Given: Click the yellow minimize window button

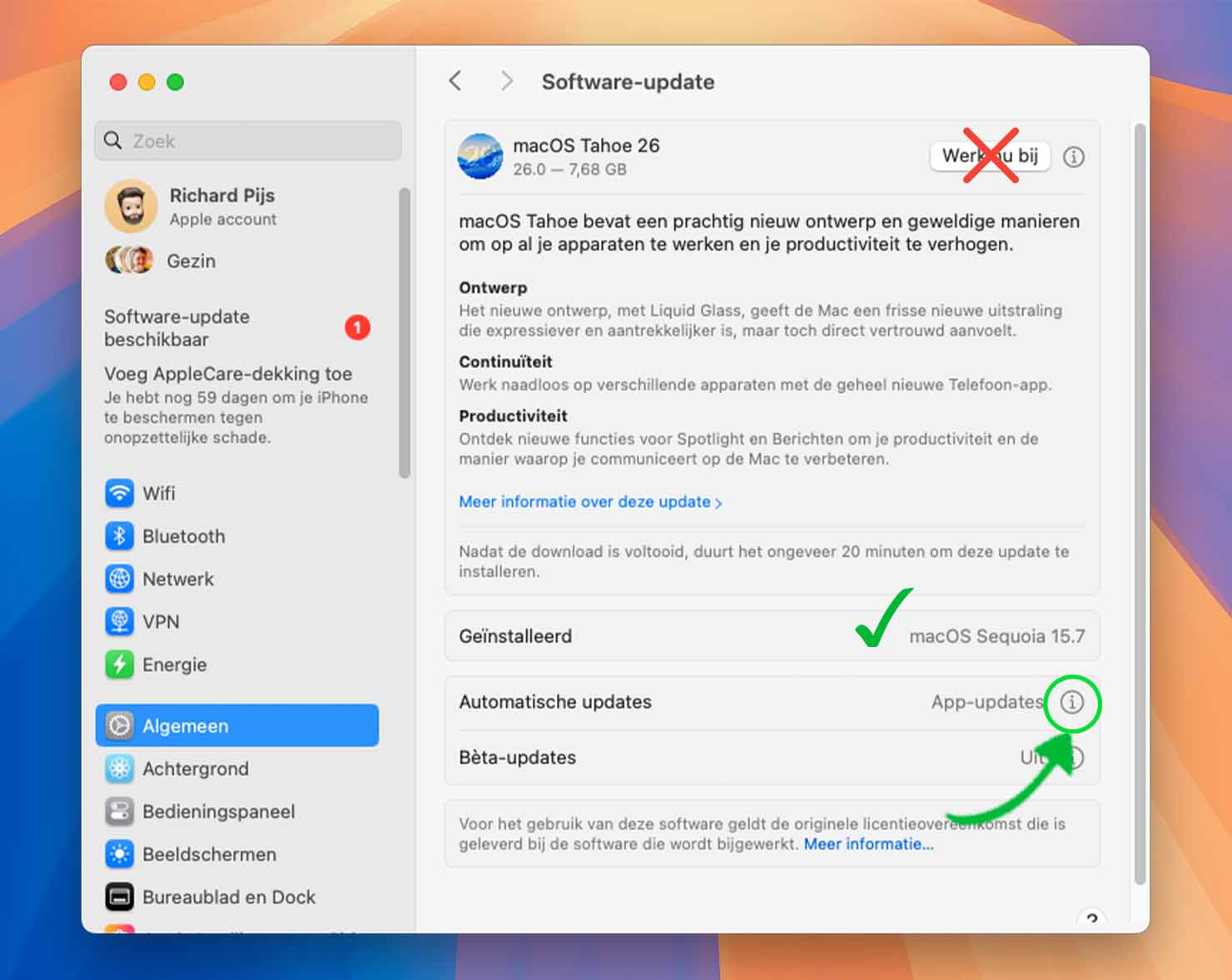Looking at the screenshot, I should (x=147, y=82).
